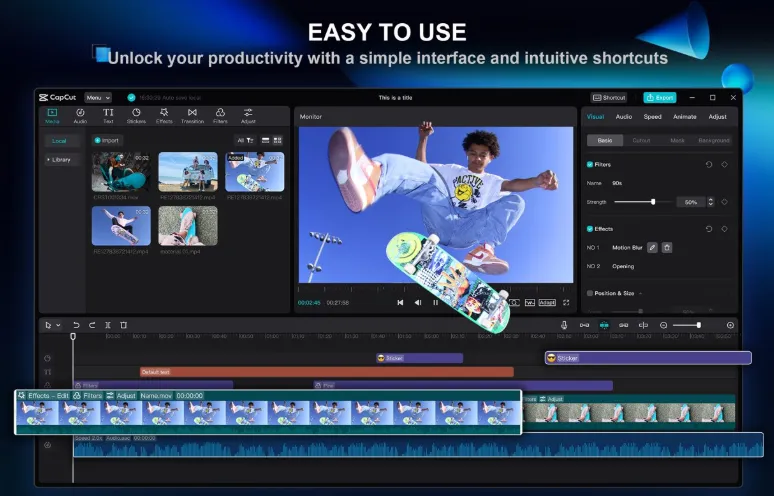Screen dimensions: 774x496
Task: Reset the Effects section with reset arrow
Action: (709, 229)
